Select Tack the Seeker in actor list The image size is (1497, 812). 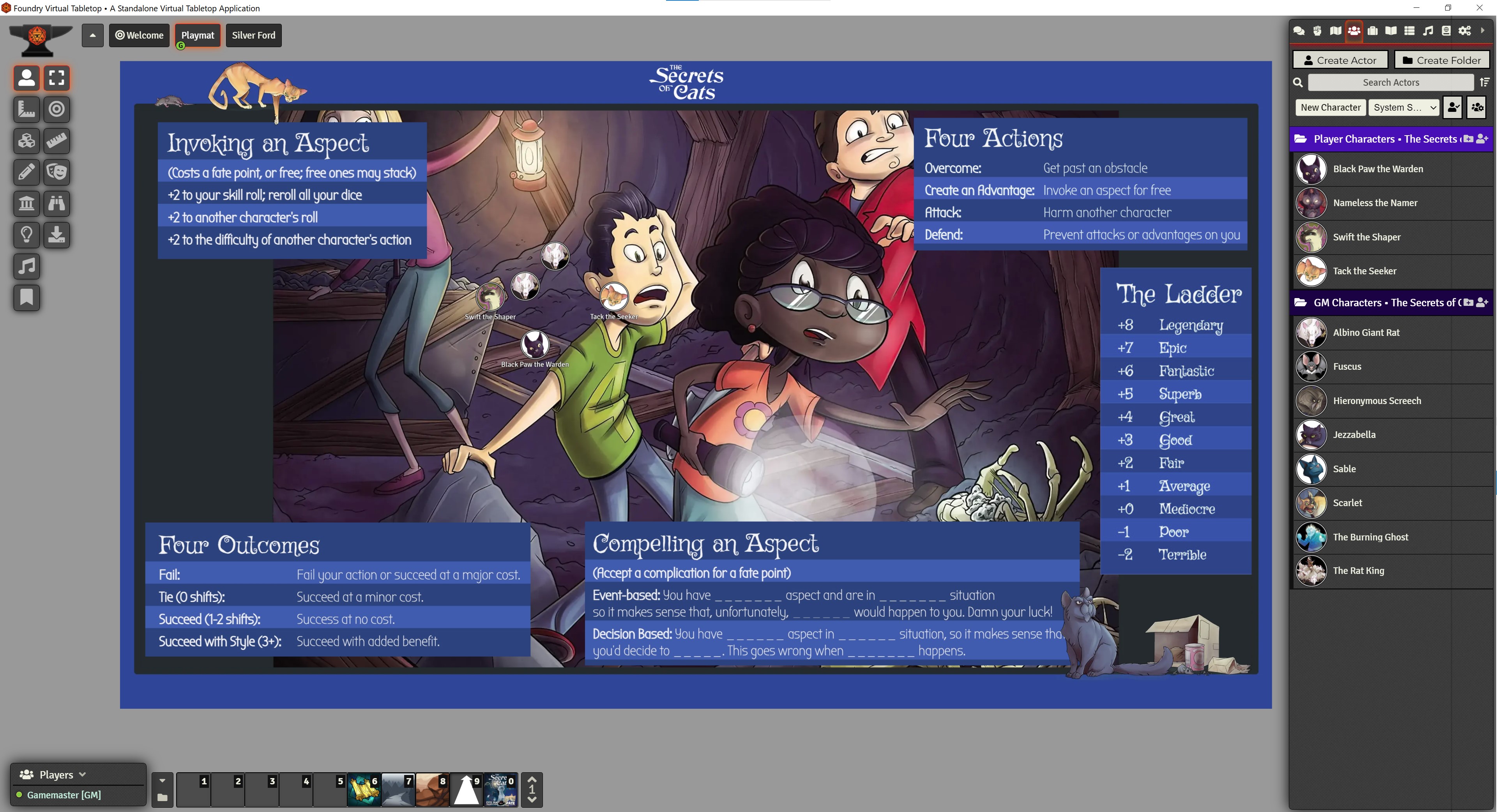pos(1393,271)
